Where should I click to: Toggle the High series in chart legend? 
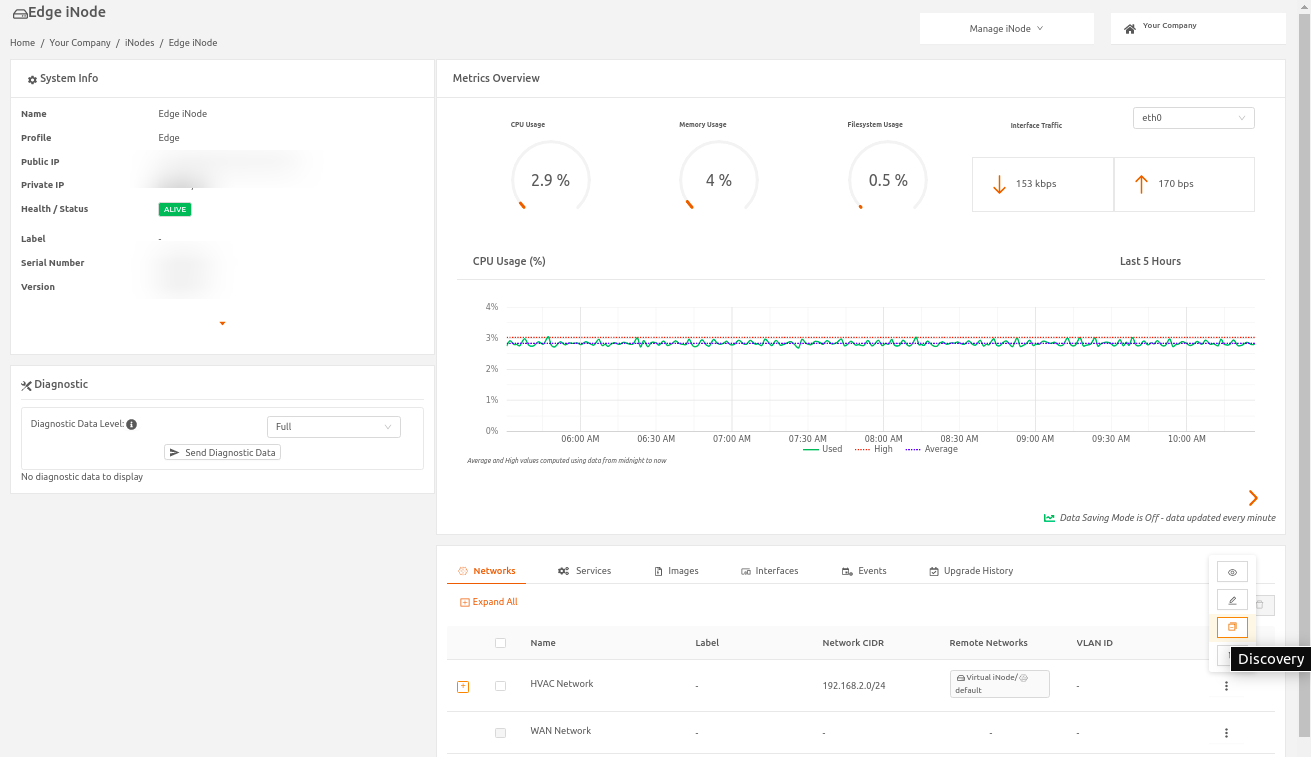(873, 450)
